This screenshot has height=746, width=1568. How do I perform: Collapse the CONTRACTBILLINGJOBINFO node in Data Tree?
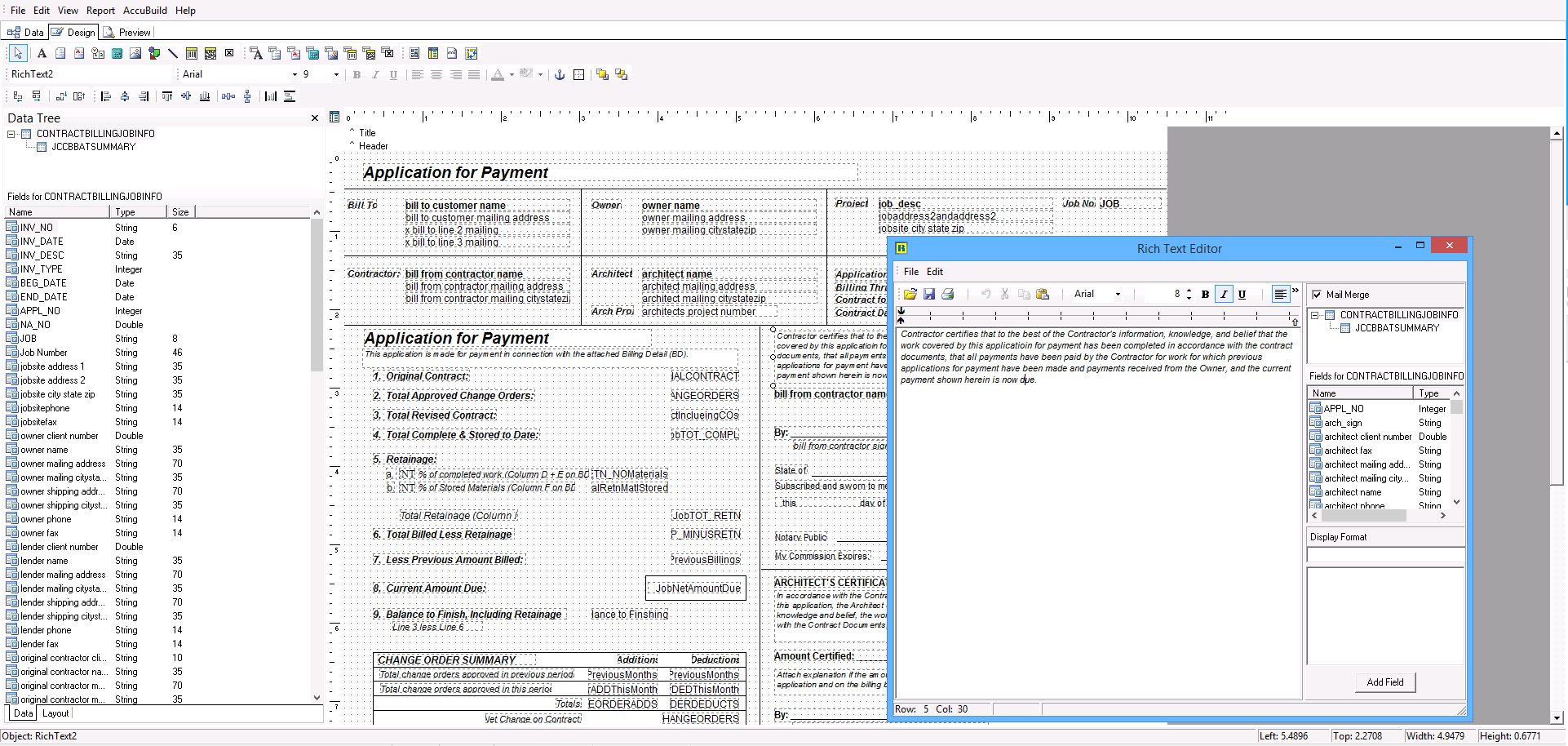(11, 133)
